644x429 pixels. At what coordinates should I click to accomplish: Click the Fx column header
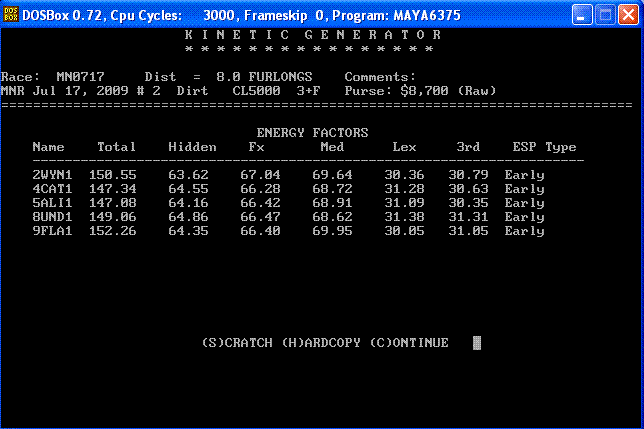click(256, 147)
